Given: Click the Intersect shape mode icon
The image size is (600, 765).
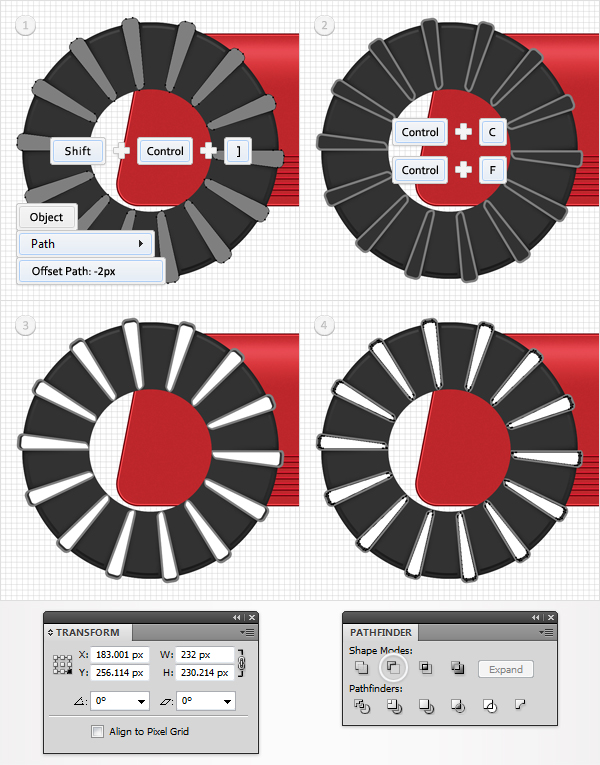Looking at the screenshot, I should click(425, 667).
